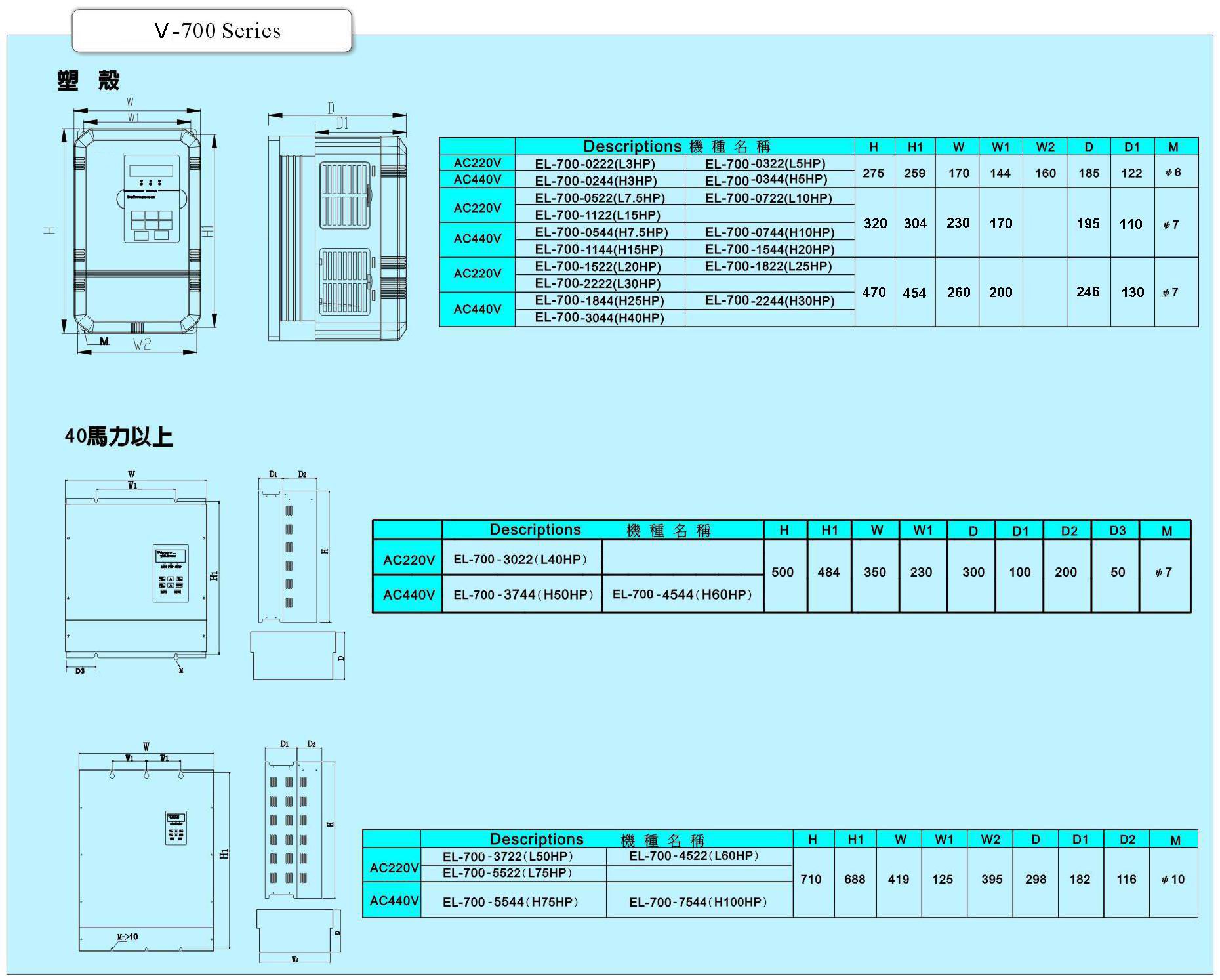The height and width of the screenshot is (980, 1220).
Task: Click the H value 470 cell
Action: coord(874,293)
